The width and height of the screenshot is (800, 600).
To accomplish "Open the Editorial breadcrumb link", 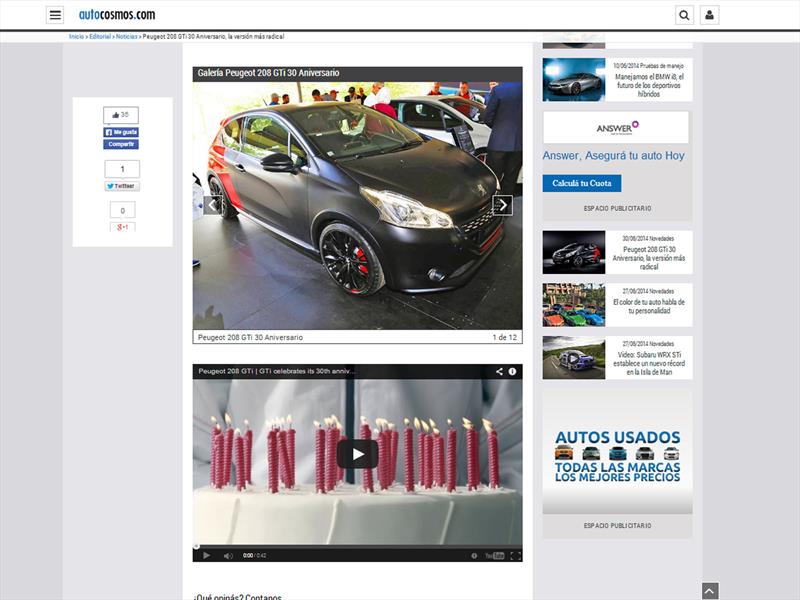I will [100, 36].
